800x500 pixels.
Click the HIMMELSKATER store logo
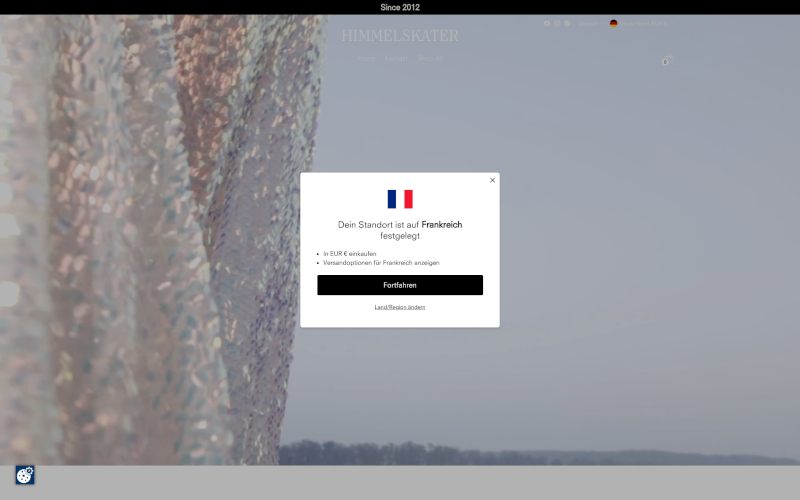click(400, 36)
